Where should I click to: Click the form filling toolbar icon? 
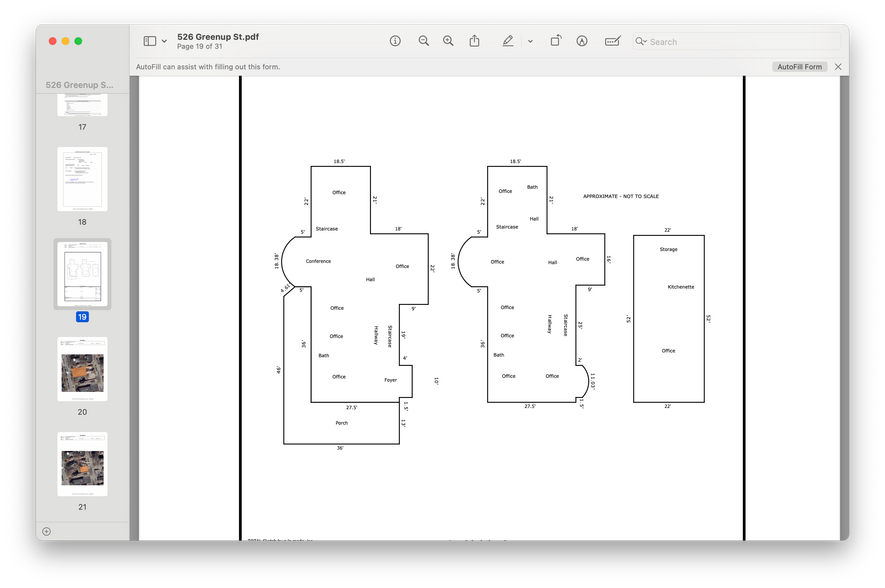(x=612, y=41)
